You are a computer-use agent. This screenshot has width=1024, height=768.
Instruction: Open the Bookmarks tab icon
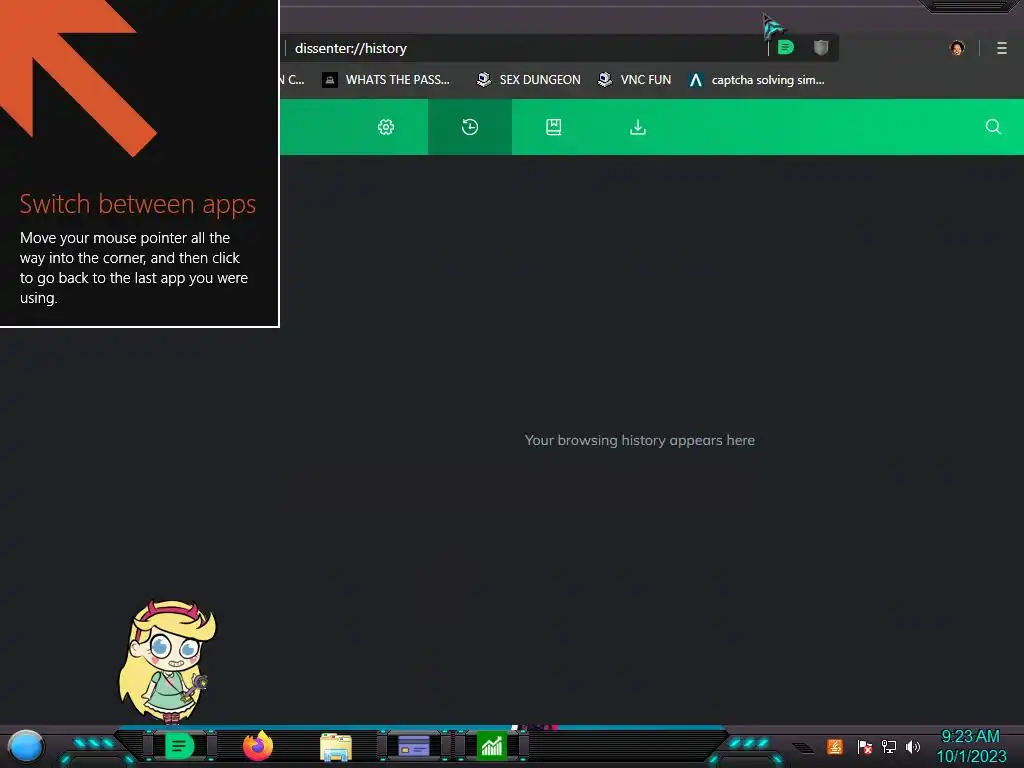[554, 127]
